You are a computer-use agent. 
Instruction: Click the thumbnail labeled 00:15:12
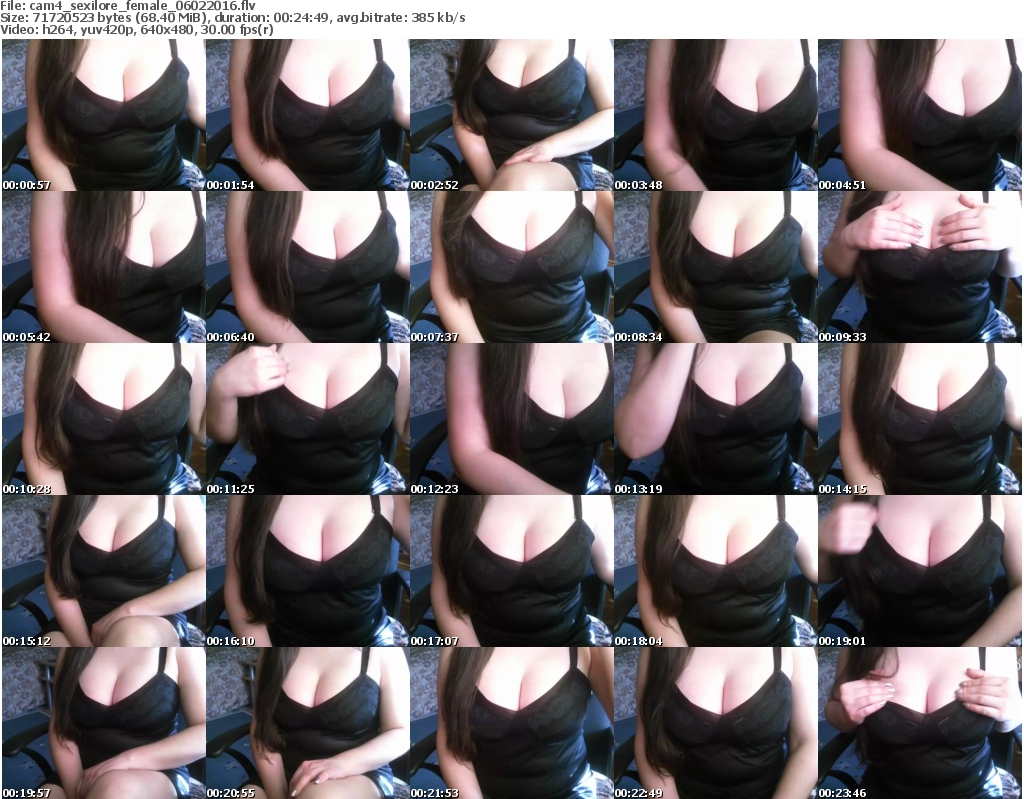pos(104,571)
